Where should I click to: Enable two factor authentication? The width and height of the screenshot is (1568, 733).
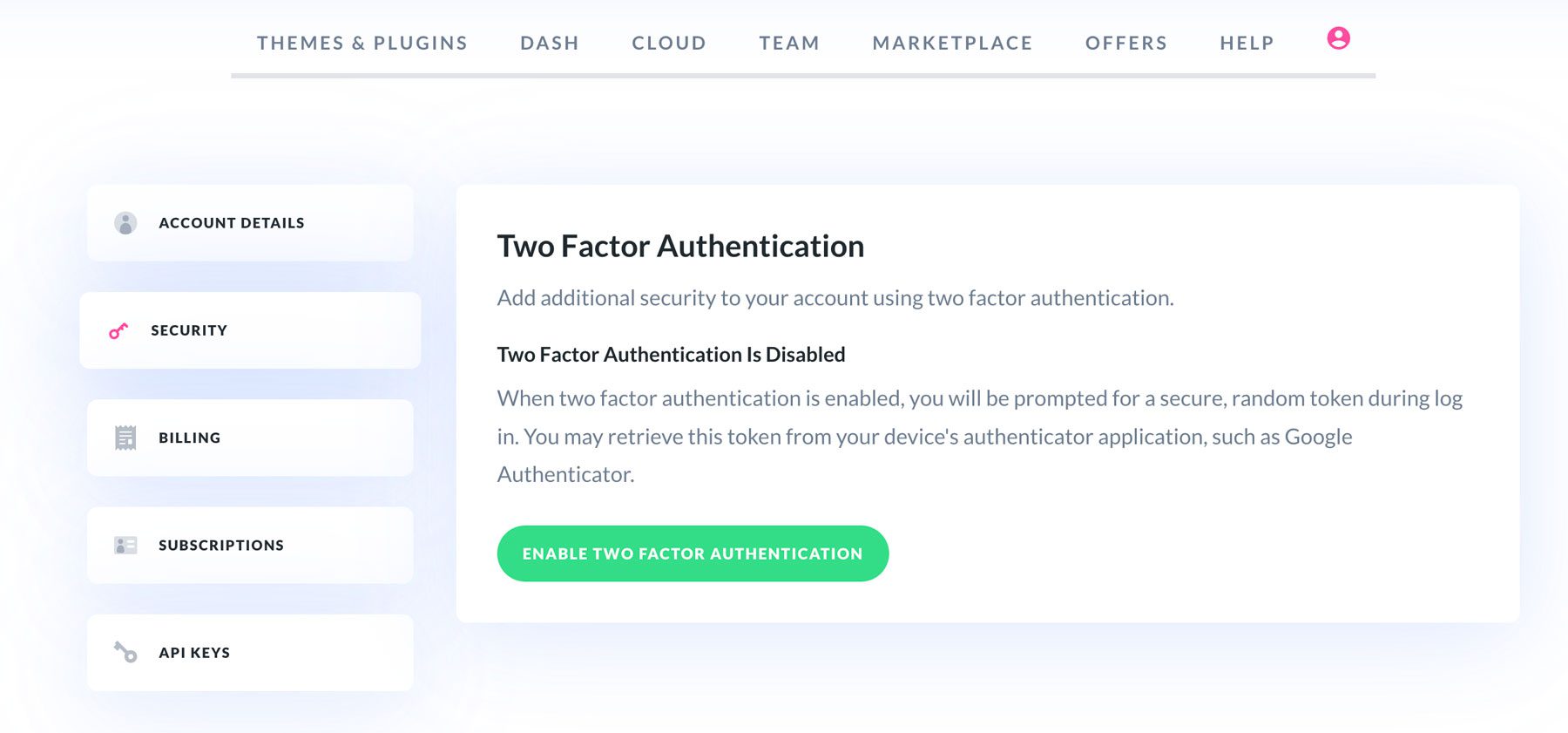click(693, 553)
